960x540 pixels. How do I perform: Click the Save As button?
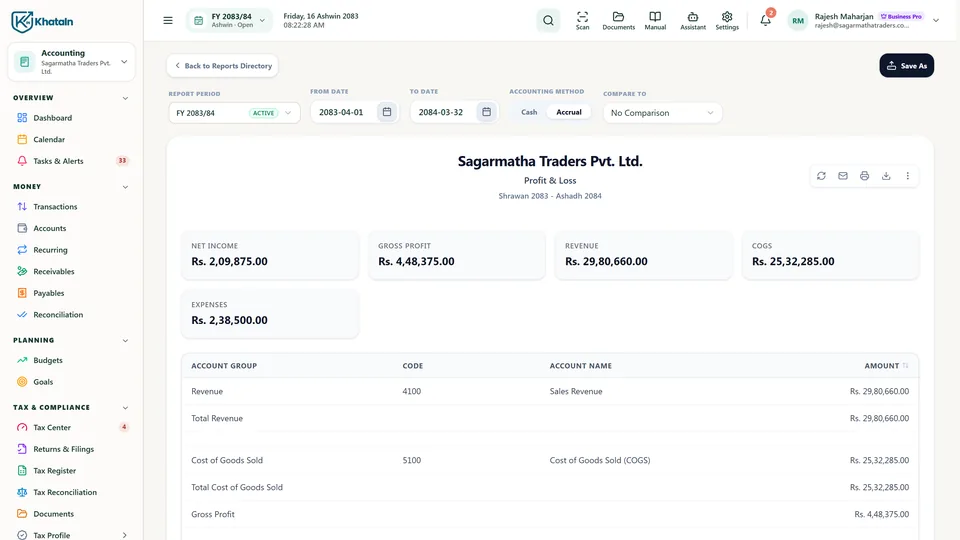coord(907,66)
